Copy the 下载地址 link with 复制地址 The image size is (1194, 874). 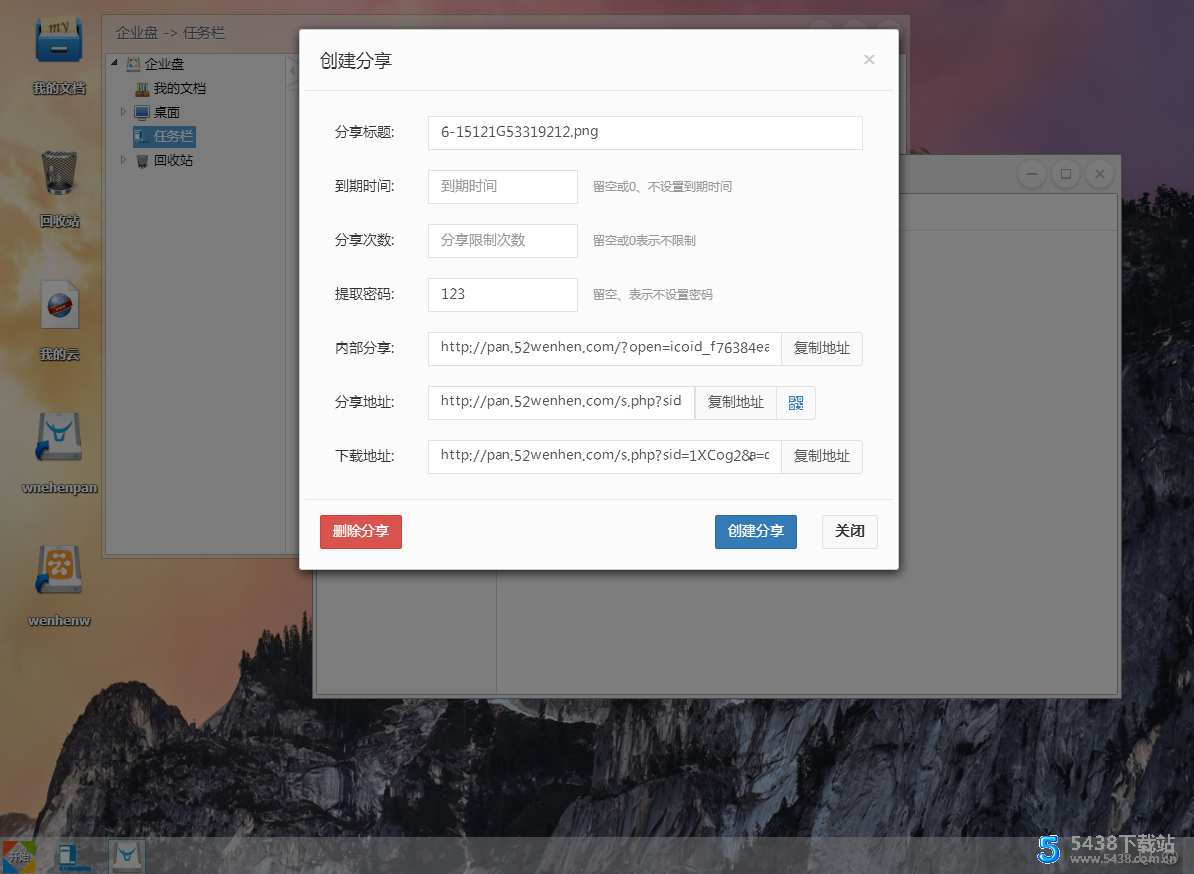pos(821,456)
